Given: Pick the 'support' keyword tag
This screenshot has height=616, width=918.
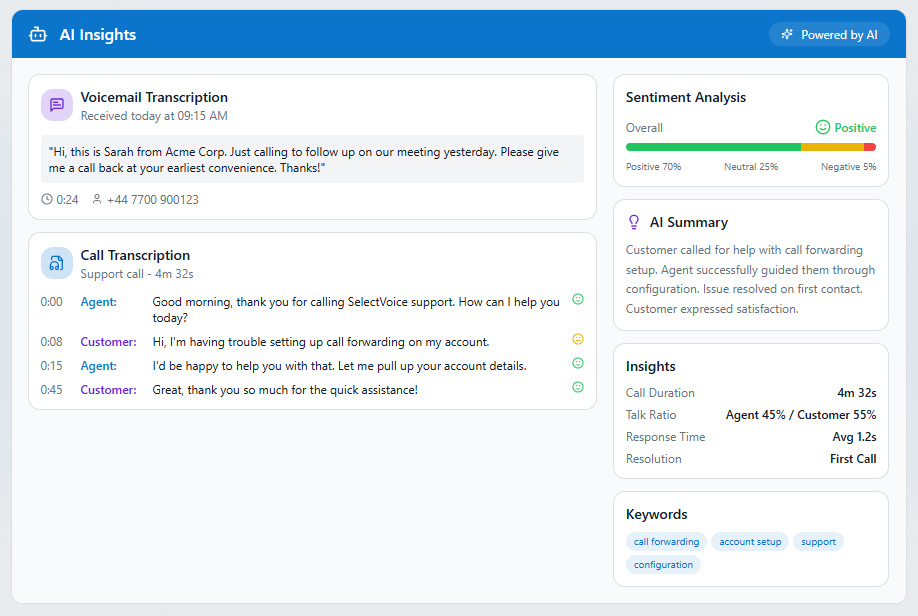Looking at the screenshot, I should coord(818,542).
